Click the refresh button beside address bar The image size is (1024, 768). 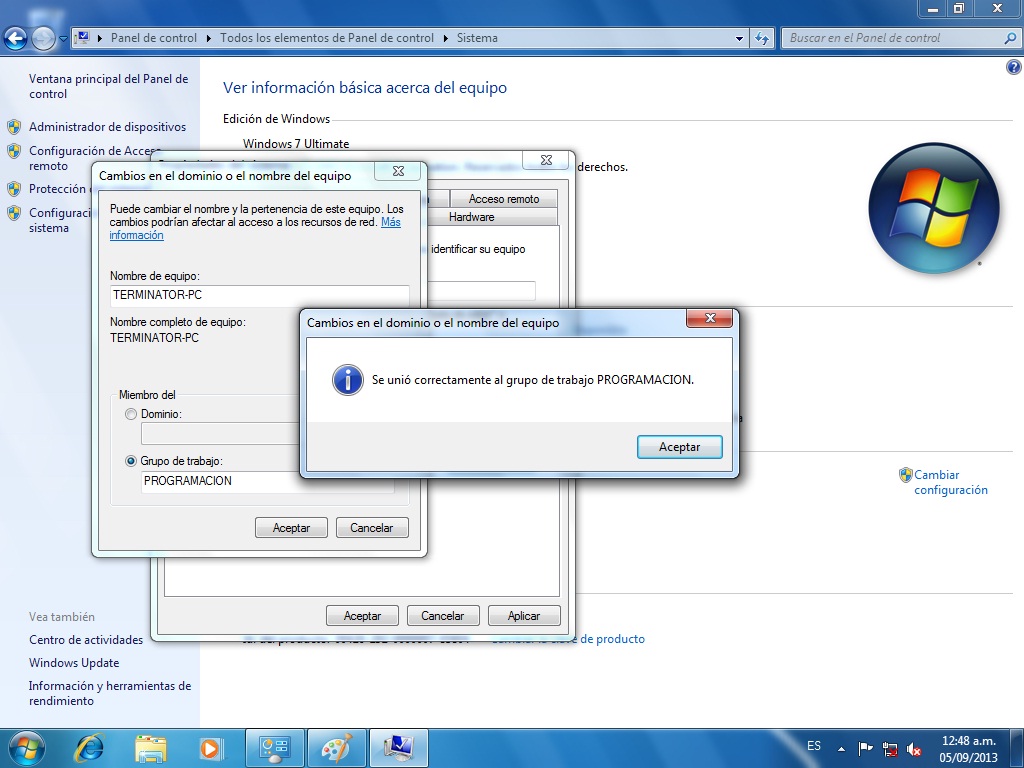tap(761, 39)
